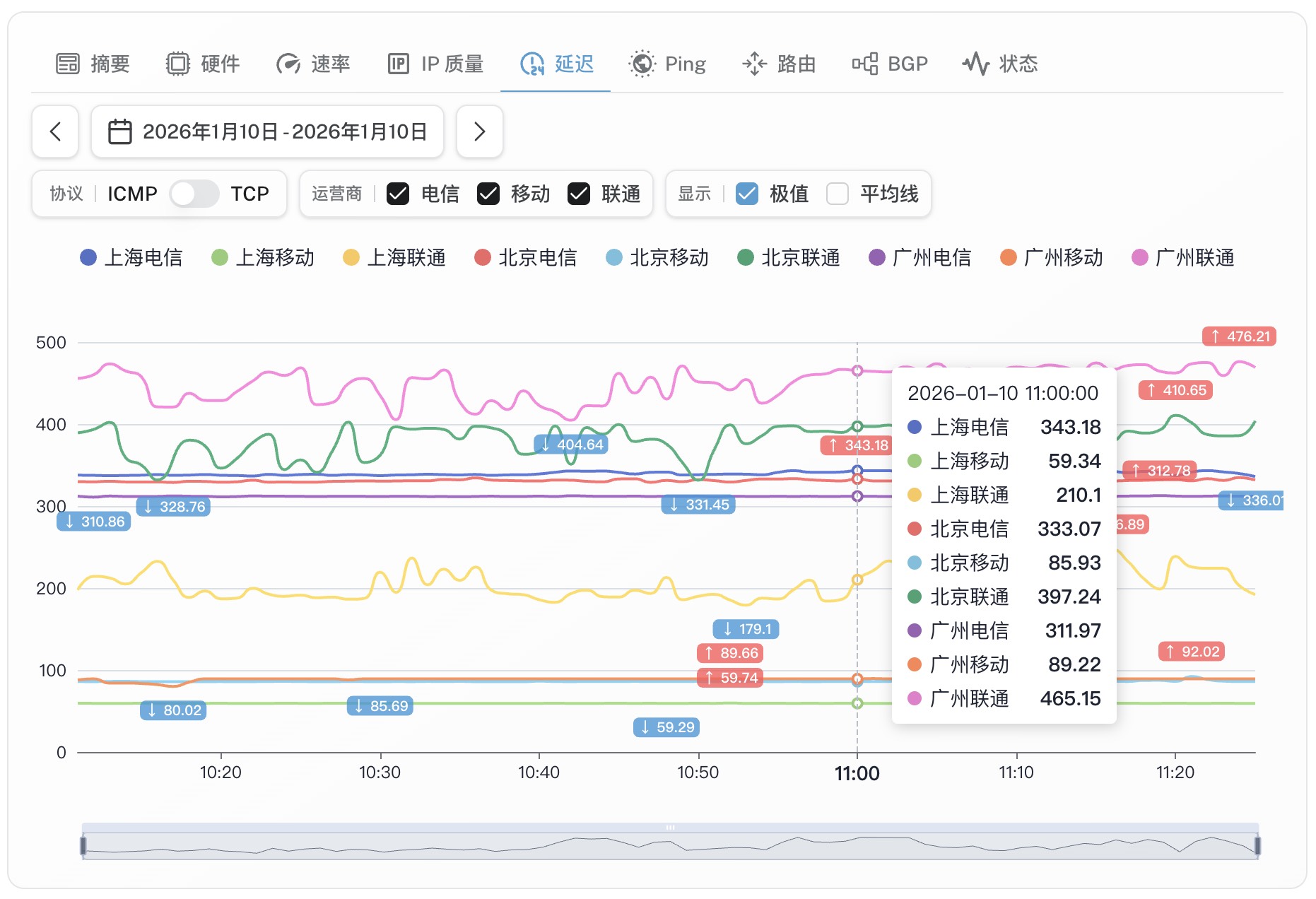Click the summary (摘要) tab icon

click(x=68, y=64)
